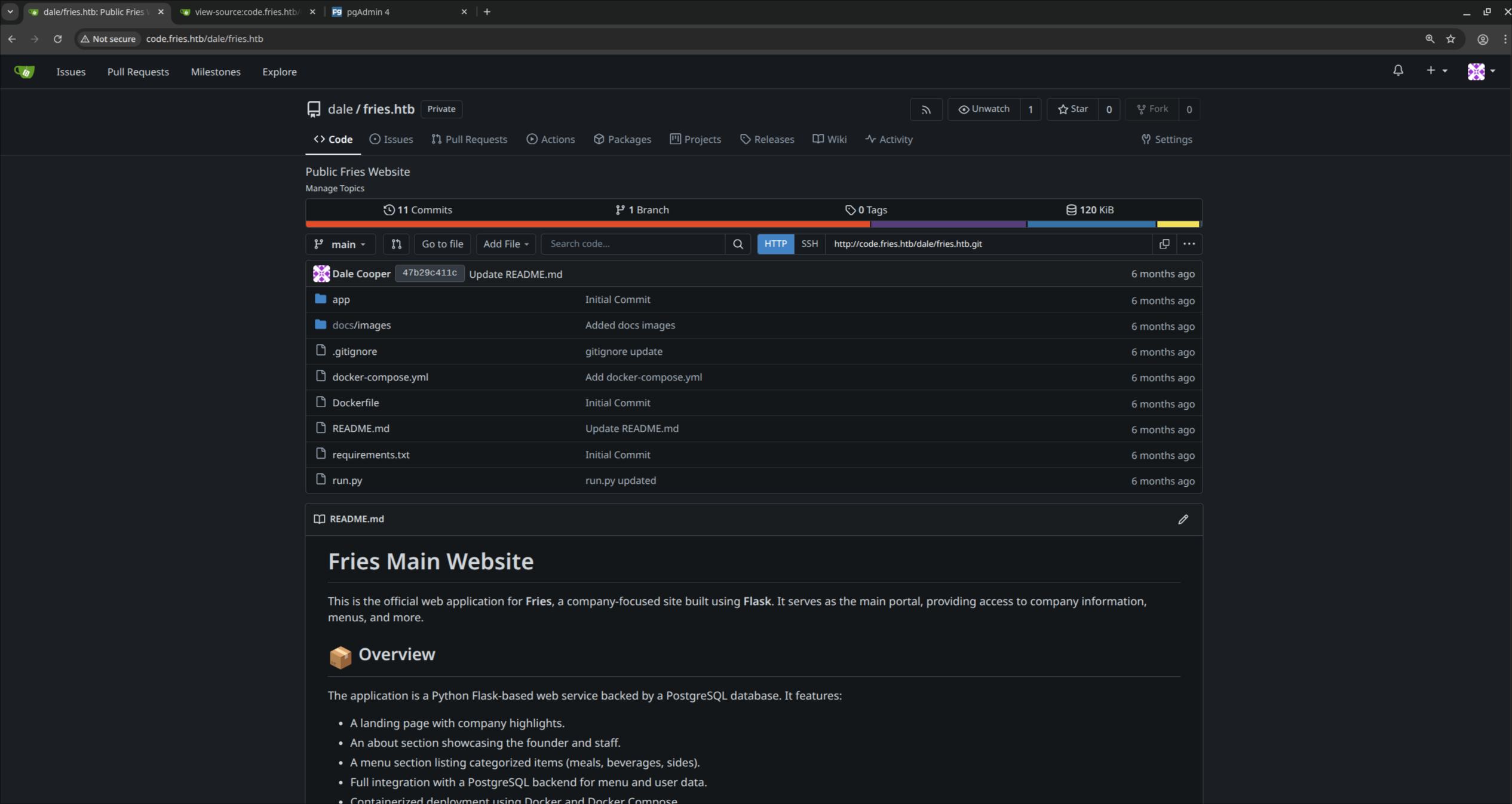The width and height of the screenshot is (1512, 804).
Task: Open the run.py file
Action: tap(347, 480)
